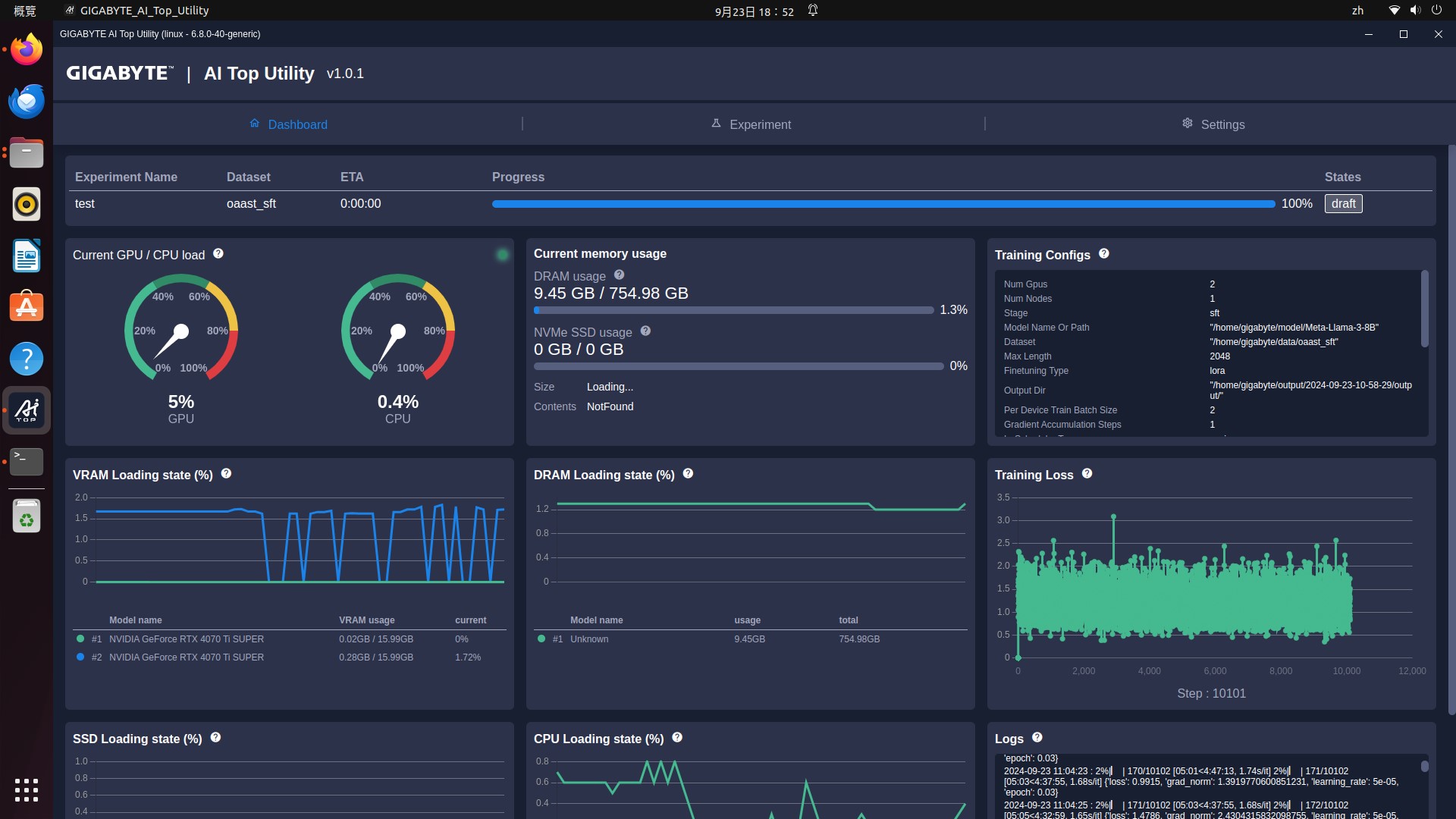Click the Experiment flask icon
The width and height of the screenshot is (1456, 819).
point(716,124)
